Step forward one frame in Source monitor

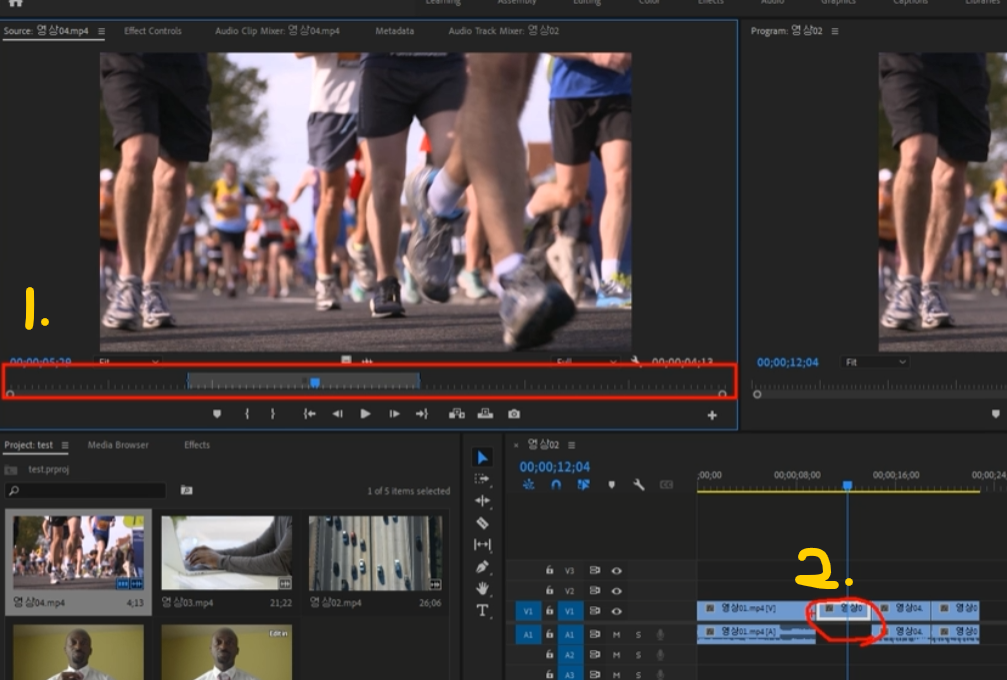point(394,414)
